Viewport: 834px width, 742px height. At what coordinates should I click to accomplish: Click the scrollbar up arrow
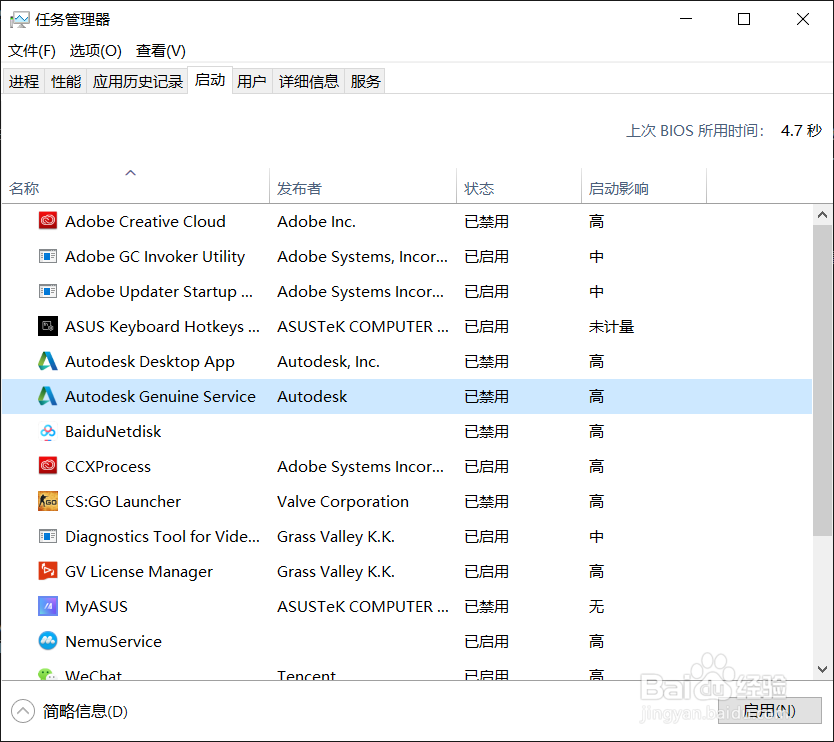[822, 215]
